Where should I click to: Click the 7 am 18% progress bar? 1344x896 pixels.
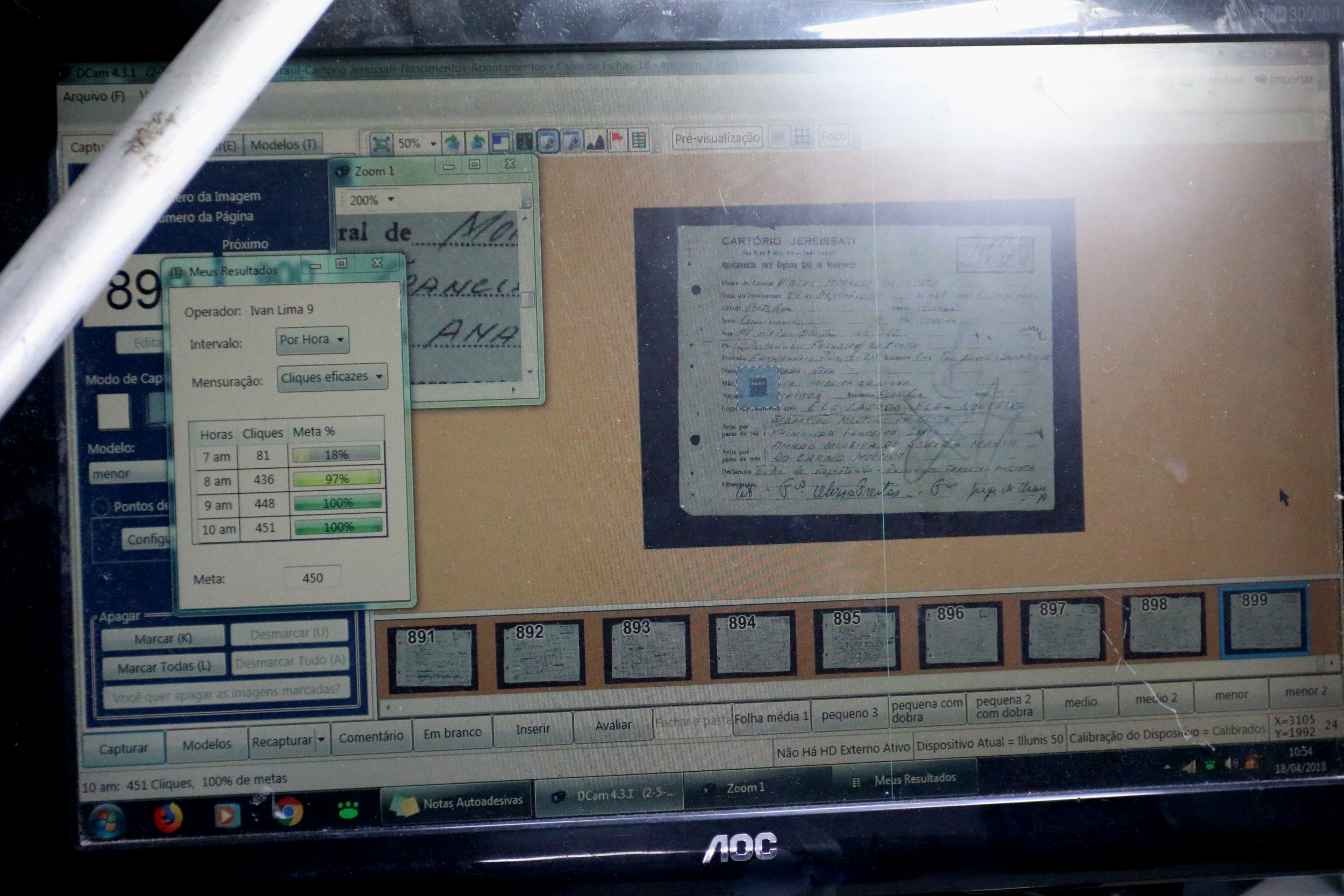[337, 455]
